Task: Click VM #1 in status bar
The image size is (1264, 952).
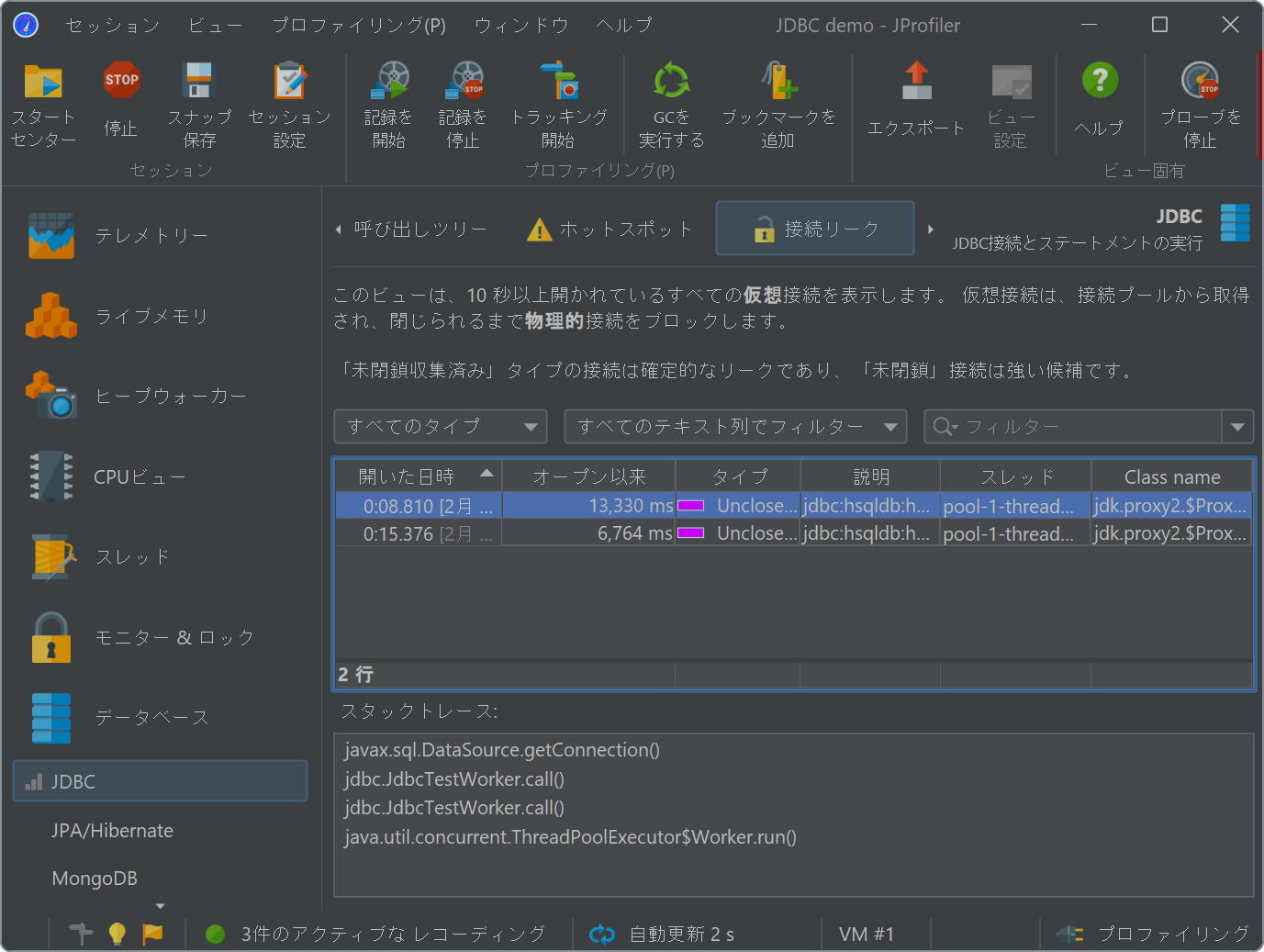Action: [x=867, y=935]
